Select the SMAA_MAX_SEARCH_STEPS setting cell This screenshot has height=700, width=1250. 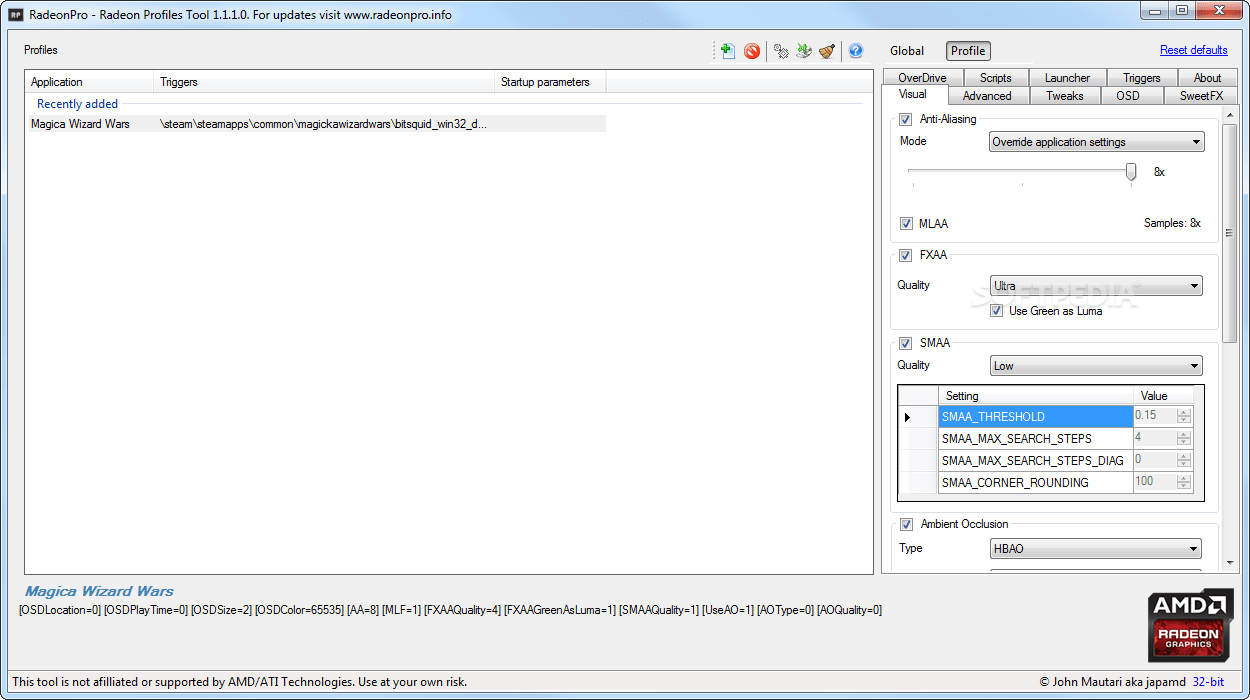[x=1035, y=439]
